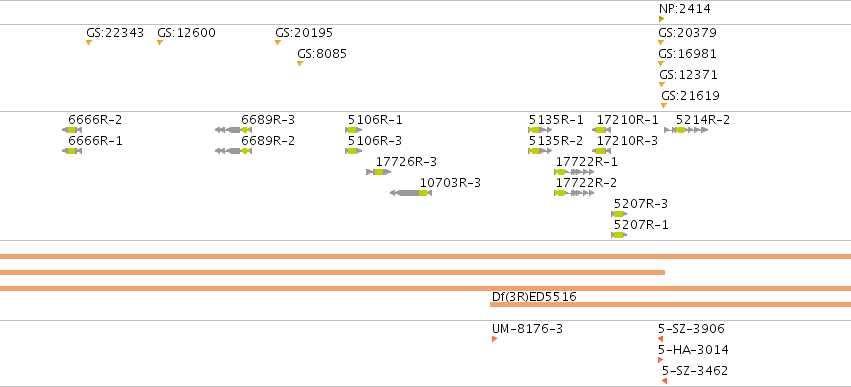Click the 17726R-3 gene glyph
851x387 pixels.
[379, 172]
